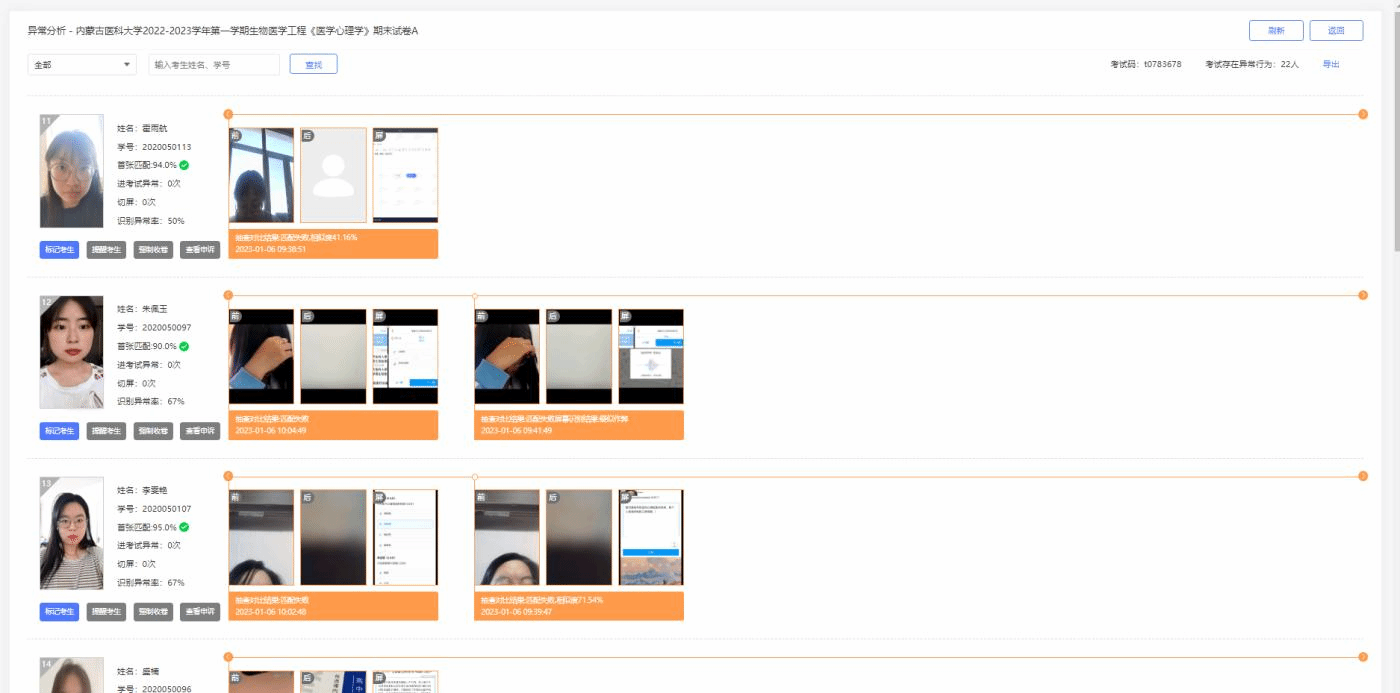The width and height of the screenshot is (1400, 693).
Task: Click 查看申诉 for student 2020050113
Action: click(x=200, y=250)
